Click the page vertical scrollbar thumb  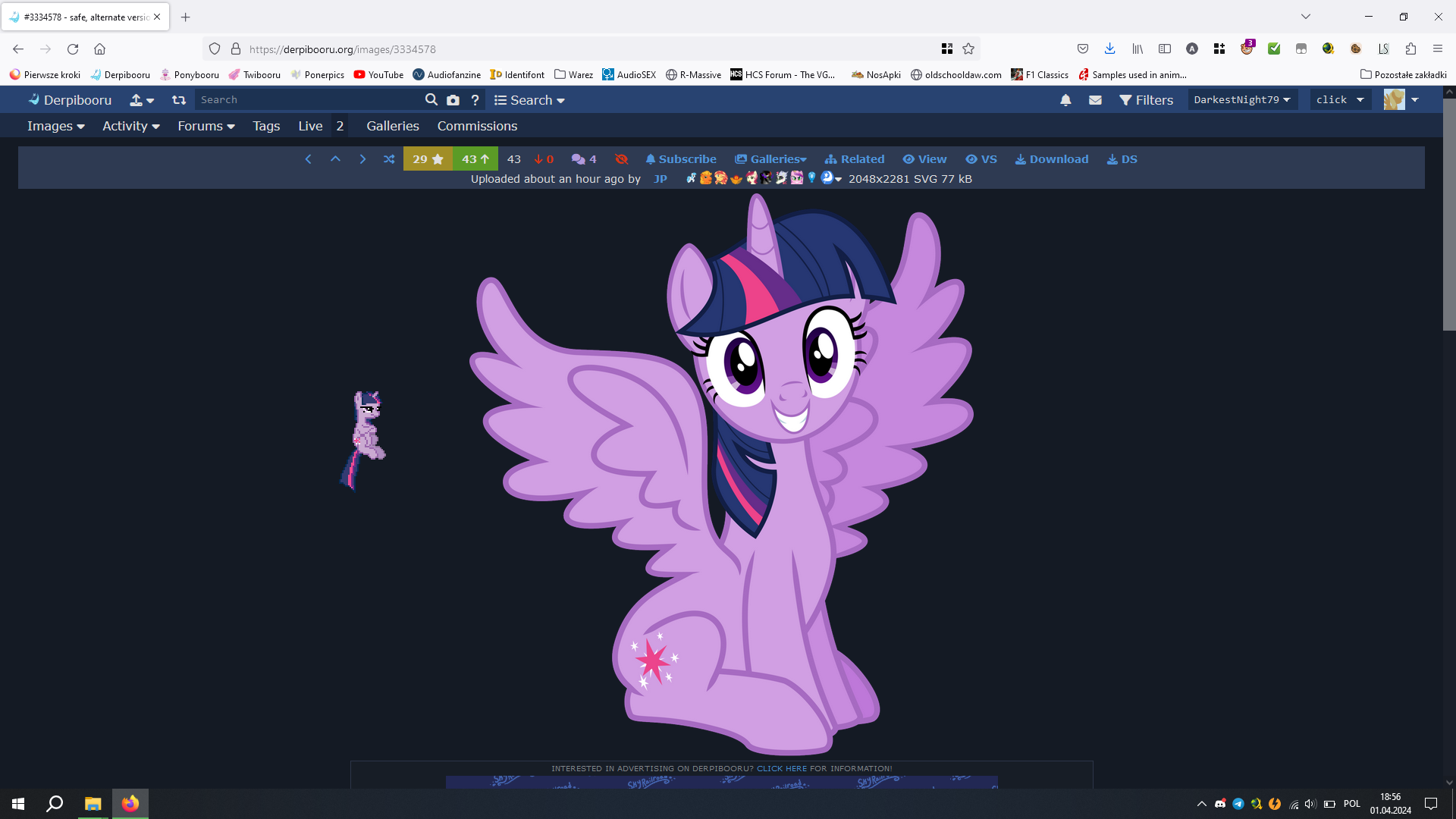(1448, 214)
